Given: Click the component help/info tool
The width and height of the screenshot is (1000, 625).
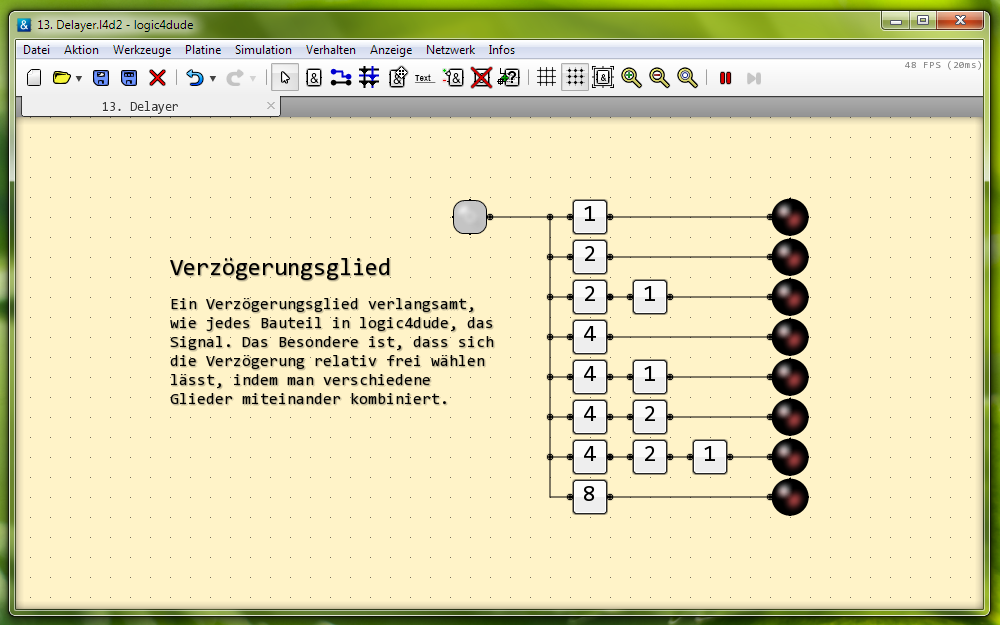Looking at the screenshot, I should 509,78.
